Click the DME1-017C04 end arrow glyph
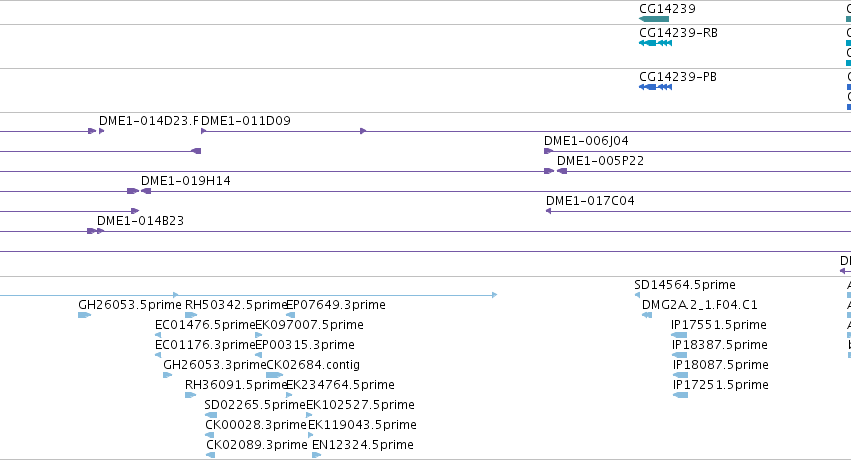This screenshot has width=851, height=460. [x=549, y=211]
